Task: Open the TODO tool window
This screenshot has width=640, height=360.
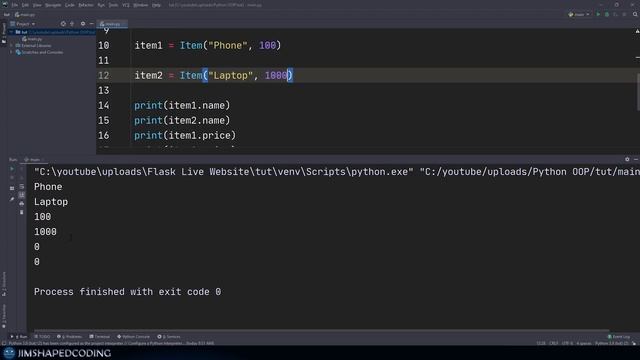Action: [42, 337]
